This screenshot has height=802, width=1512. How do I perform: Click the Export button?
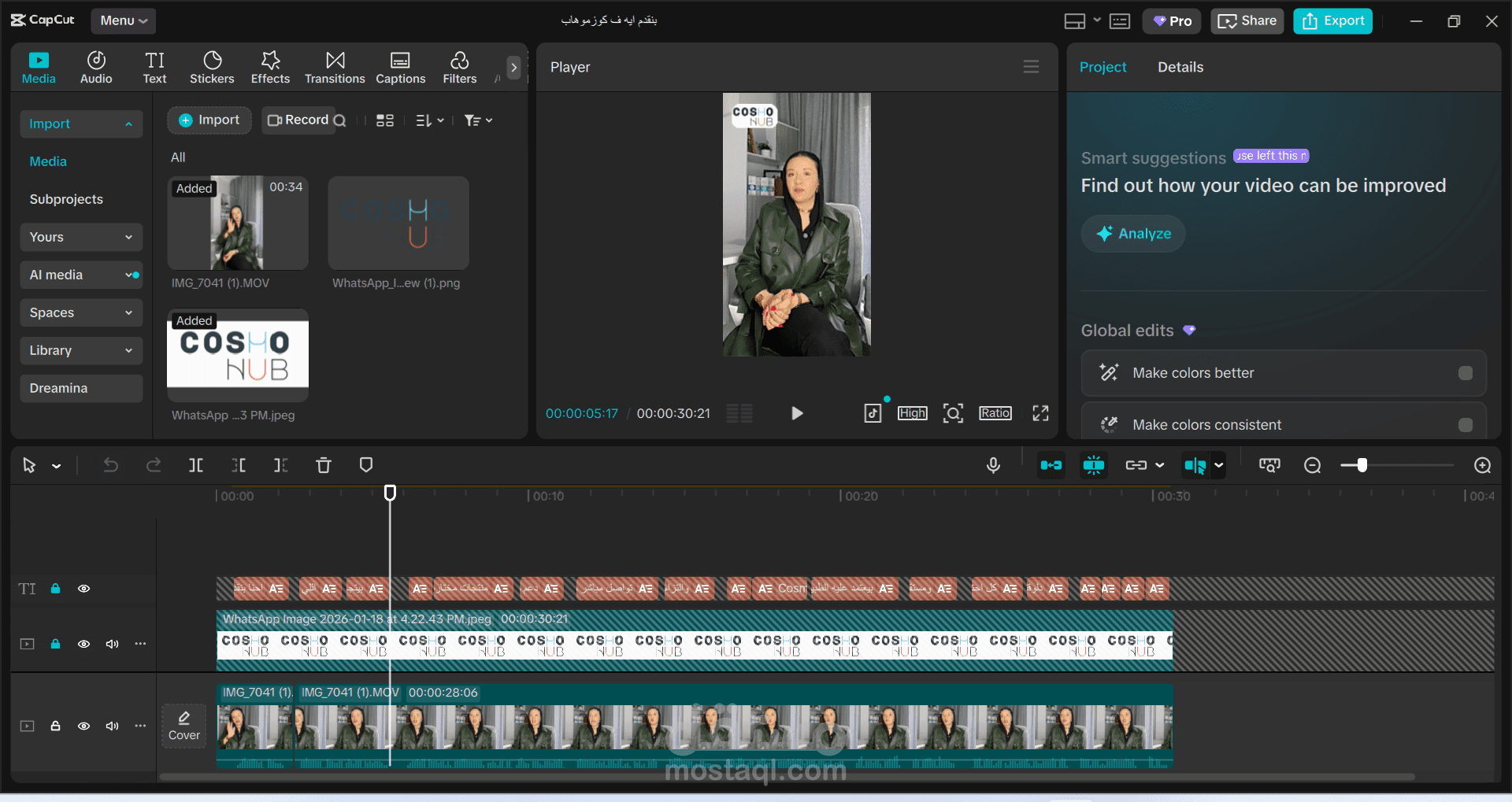[x=1332, y=21]
